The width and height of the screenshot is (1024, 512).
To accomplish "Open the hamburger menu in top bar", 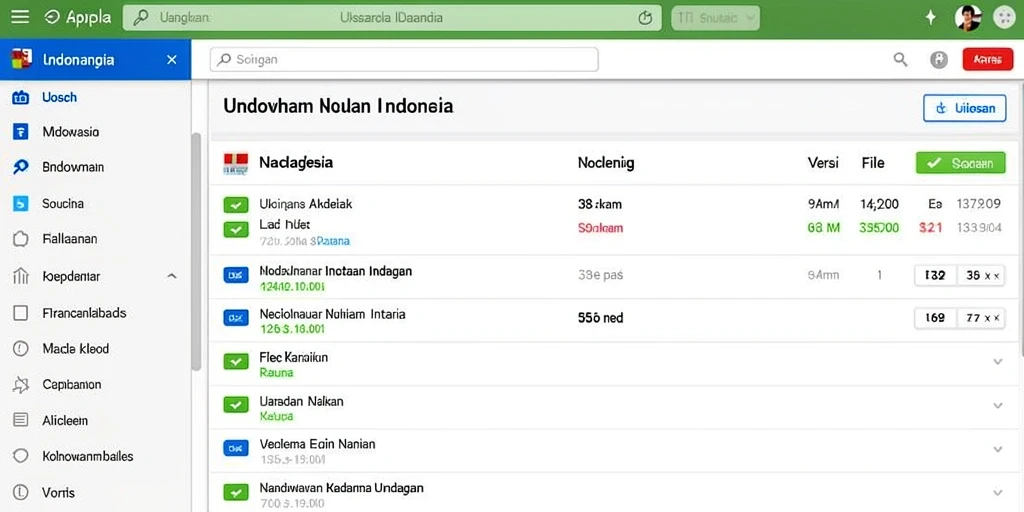I will [x=20, y=18].
